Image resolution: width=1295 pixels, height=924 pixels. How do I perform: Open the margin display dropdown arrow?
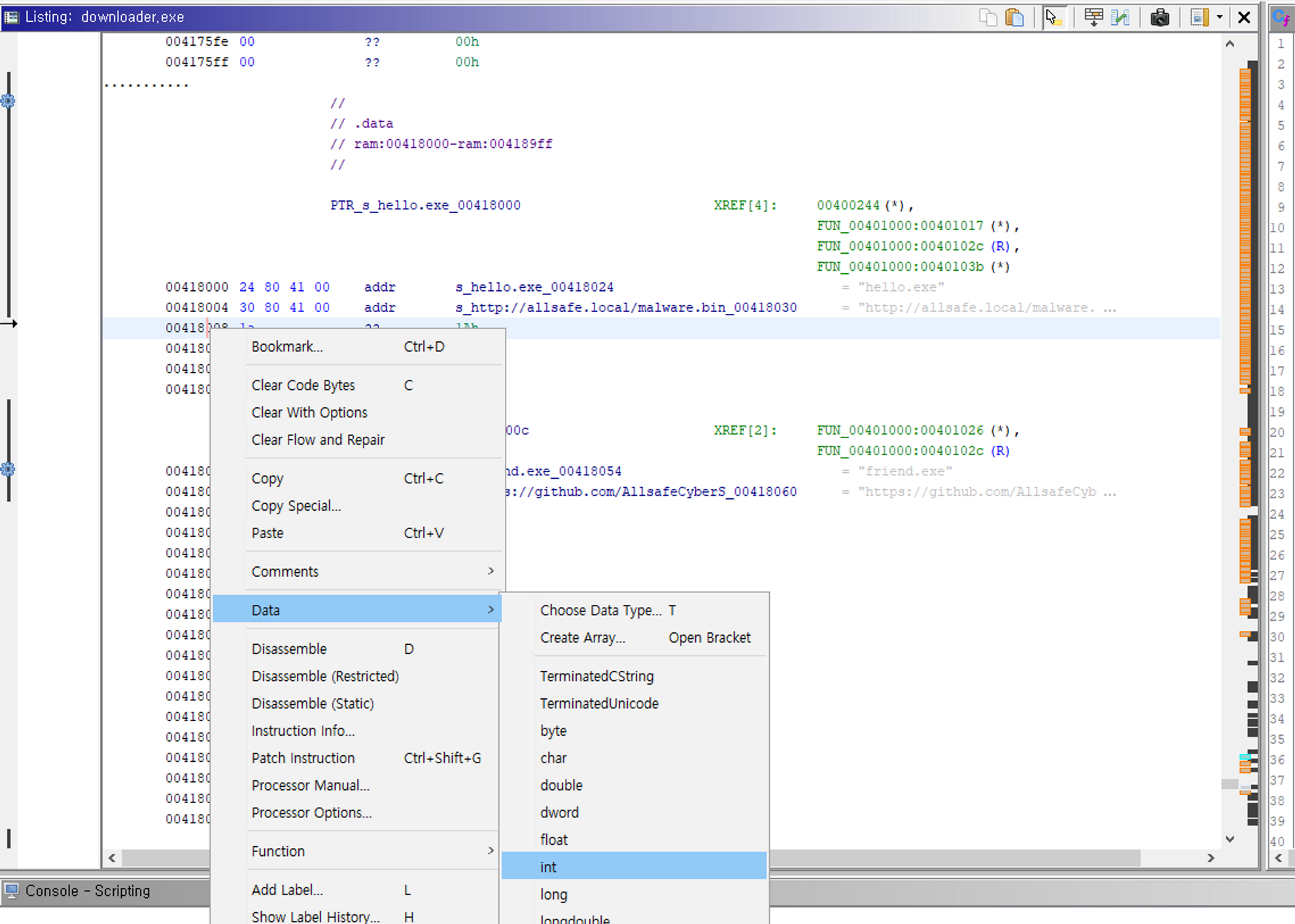pyautogui.click(x=1220, y=17)
